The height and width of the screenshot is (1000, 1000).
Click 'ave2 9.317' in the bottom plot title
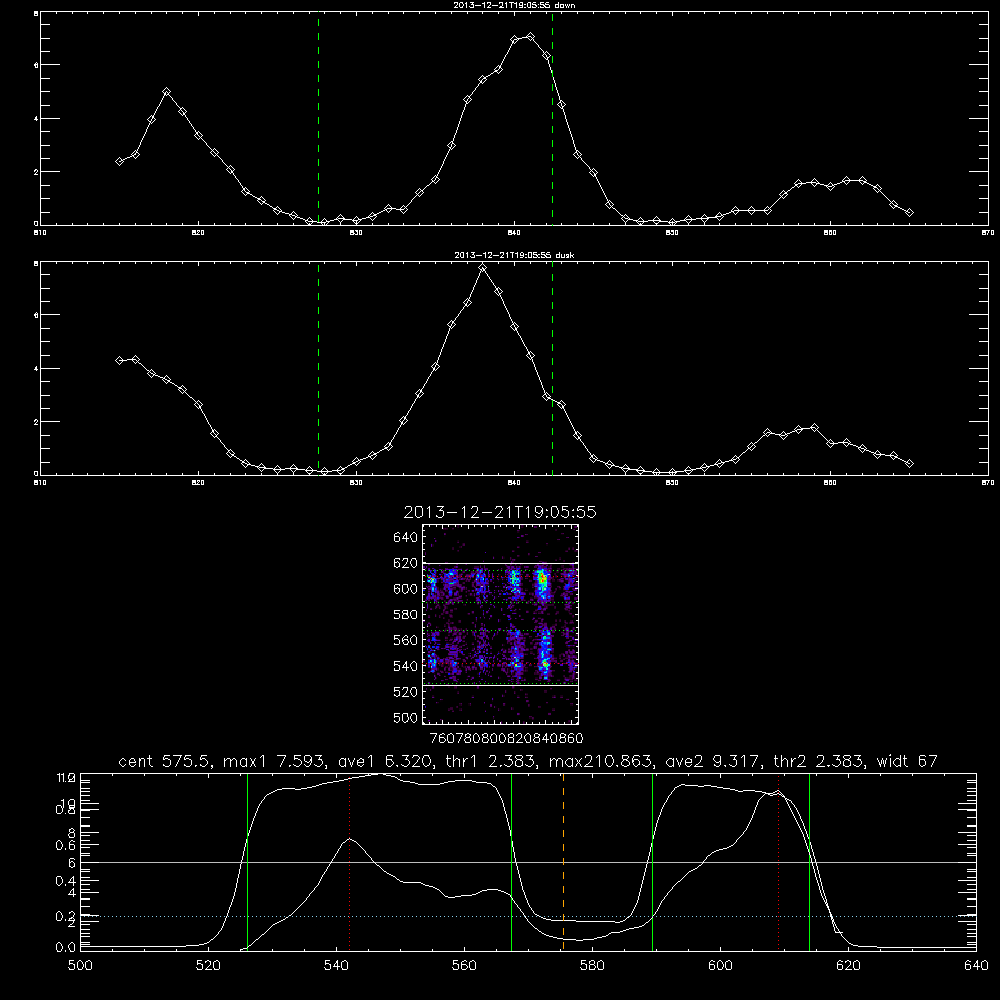tap(713, 761)
